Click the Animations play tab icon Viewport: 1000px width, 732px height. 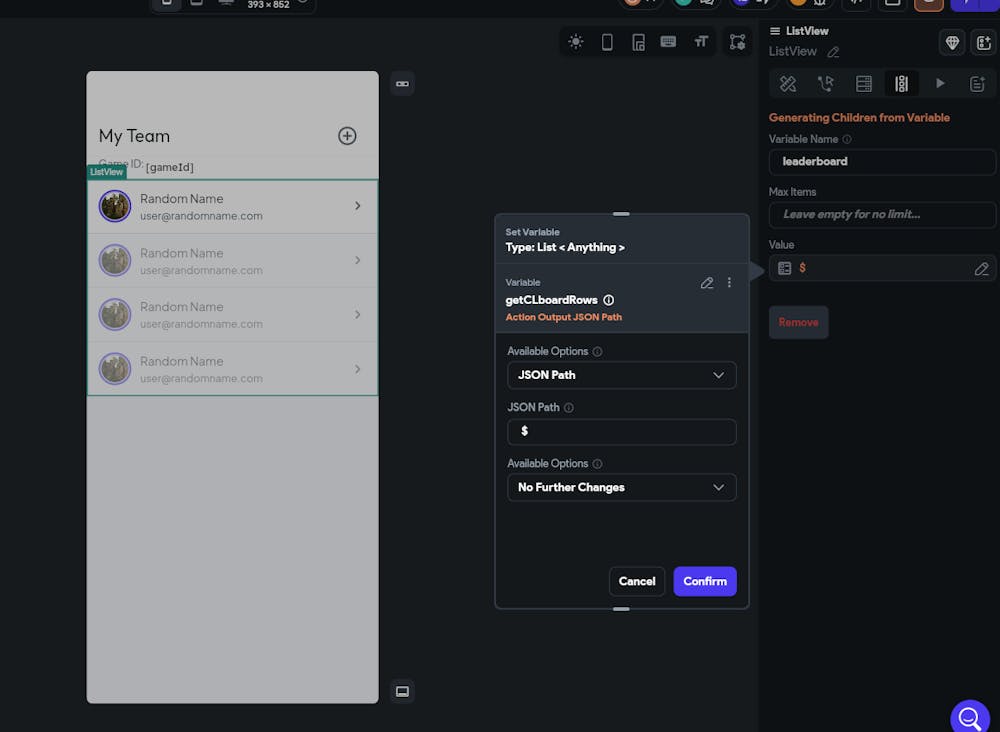coord(940,84)
